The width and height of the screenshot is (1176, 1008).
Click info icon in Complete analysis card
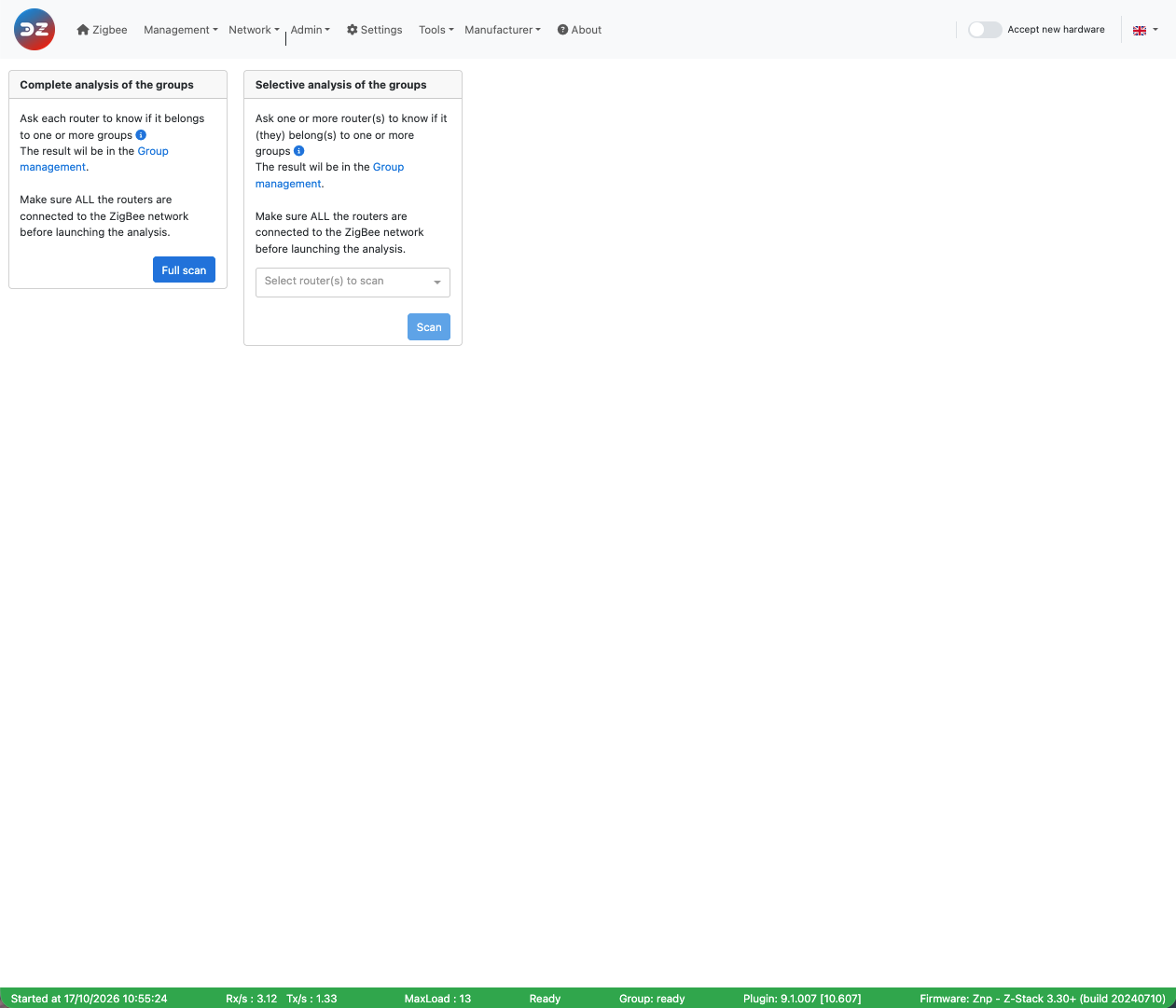pyautogui.click(x=141, y=134)
